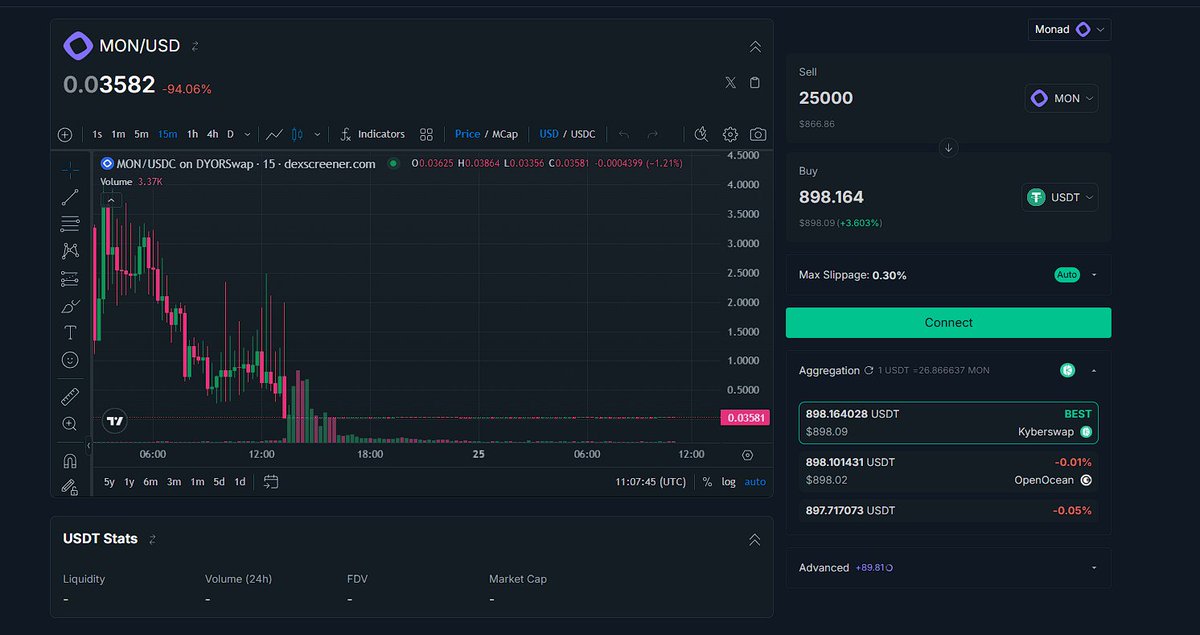The width and height of the screenshot is (1200, 635).
Task: Collapse the Aggregation section
Action: pos(1094,370)
